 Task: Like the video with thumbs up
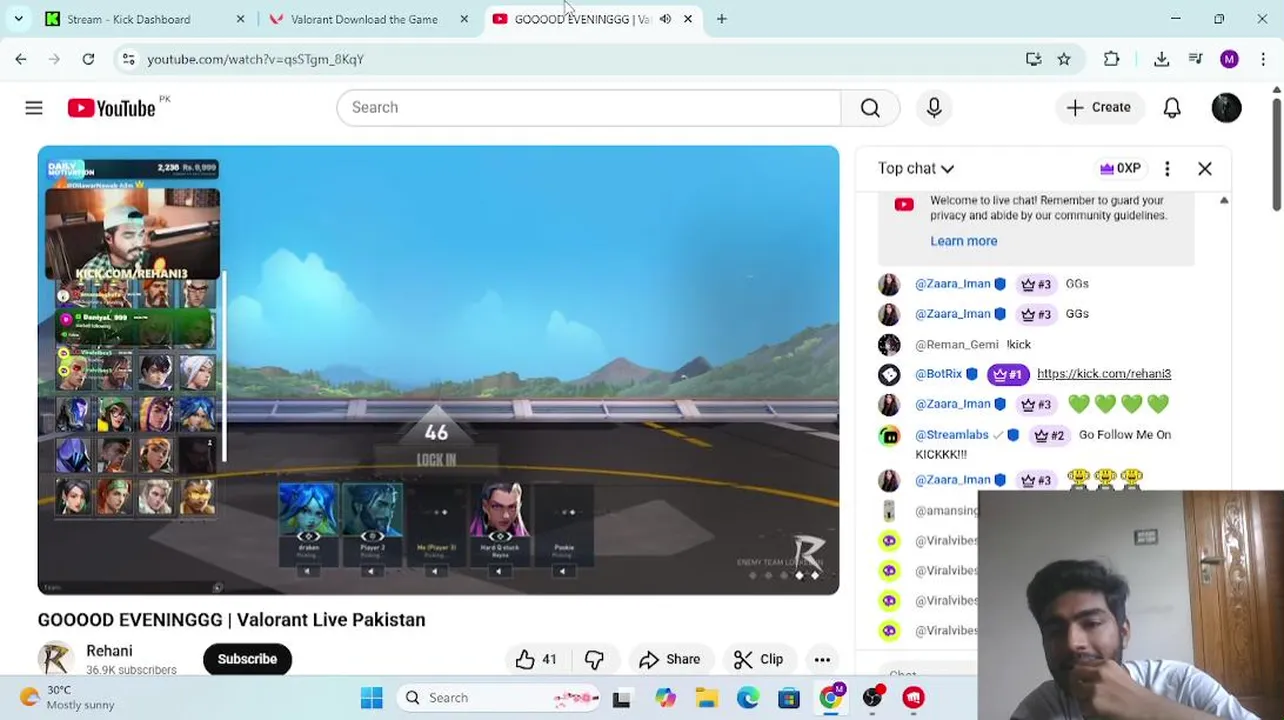[x=536, y=659]
